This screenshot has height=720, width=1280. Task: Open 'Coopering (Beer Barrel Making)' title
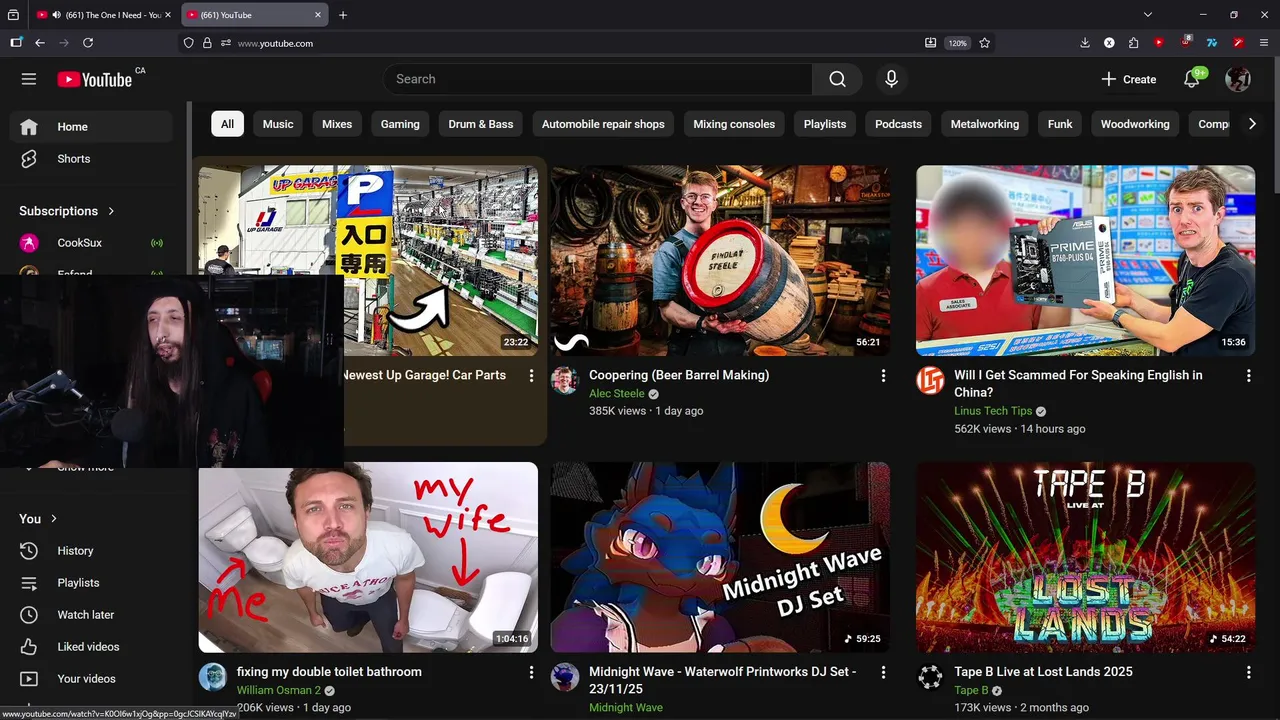679,375
